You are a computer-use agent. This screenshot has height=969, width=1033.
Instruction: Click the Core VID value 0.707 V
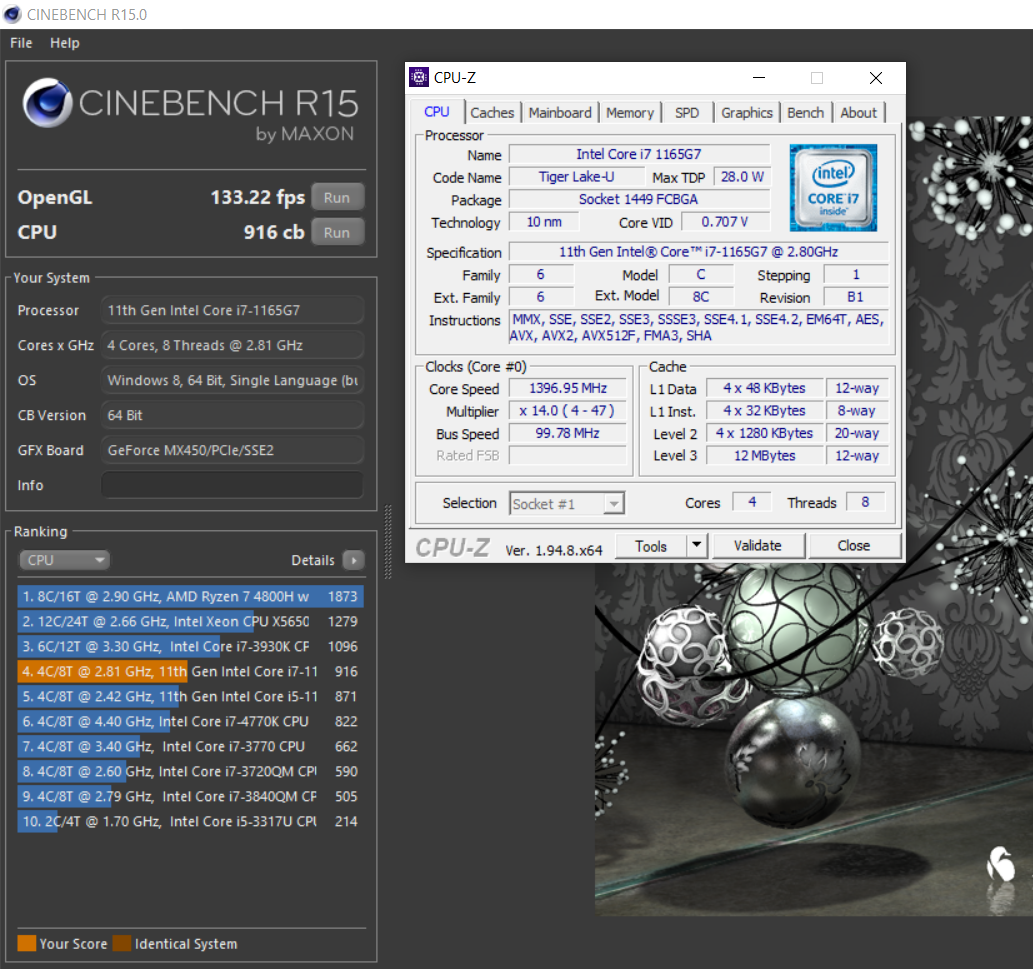pos(725,222)
